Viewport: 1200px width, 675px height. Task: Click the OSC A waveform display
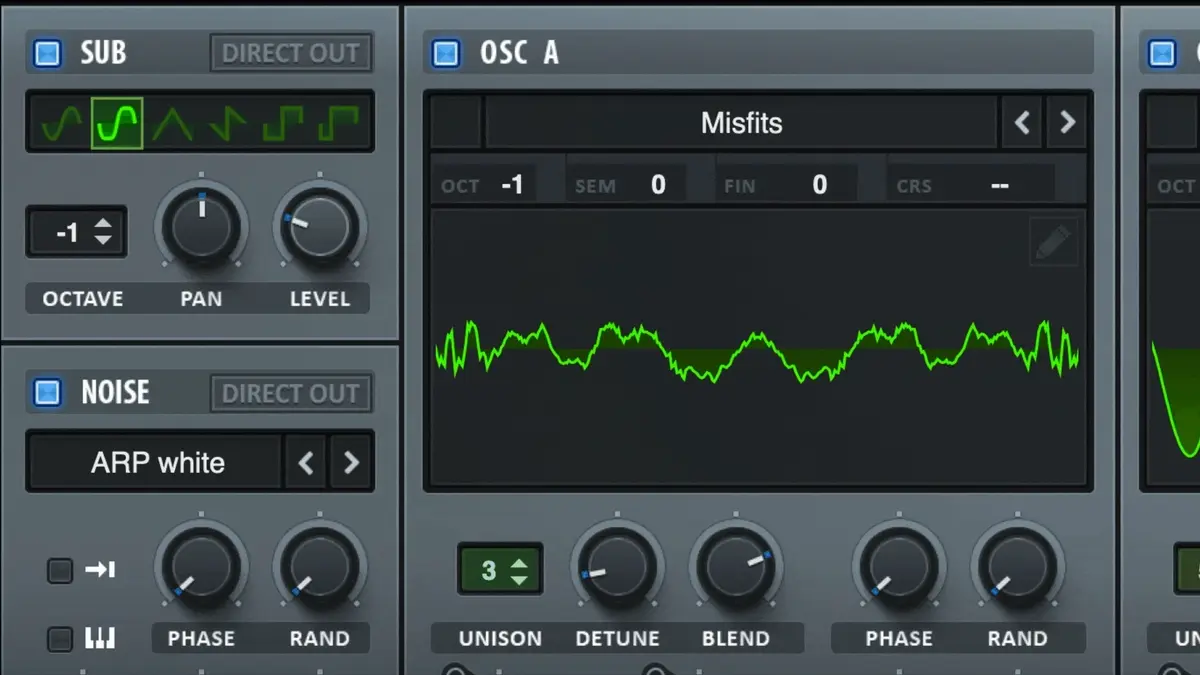(x=758, y=347)
